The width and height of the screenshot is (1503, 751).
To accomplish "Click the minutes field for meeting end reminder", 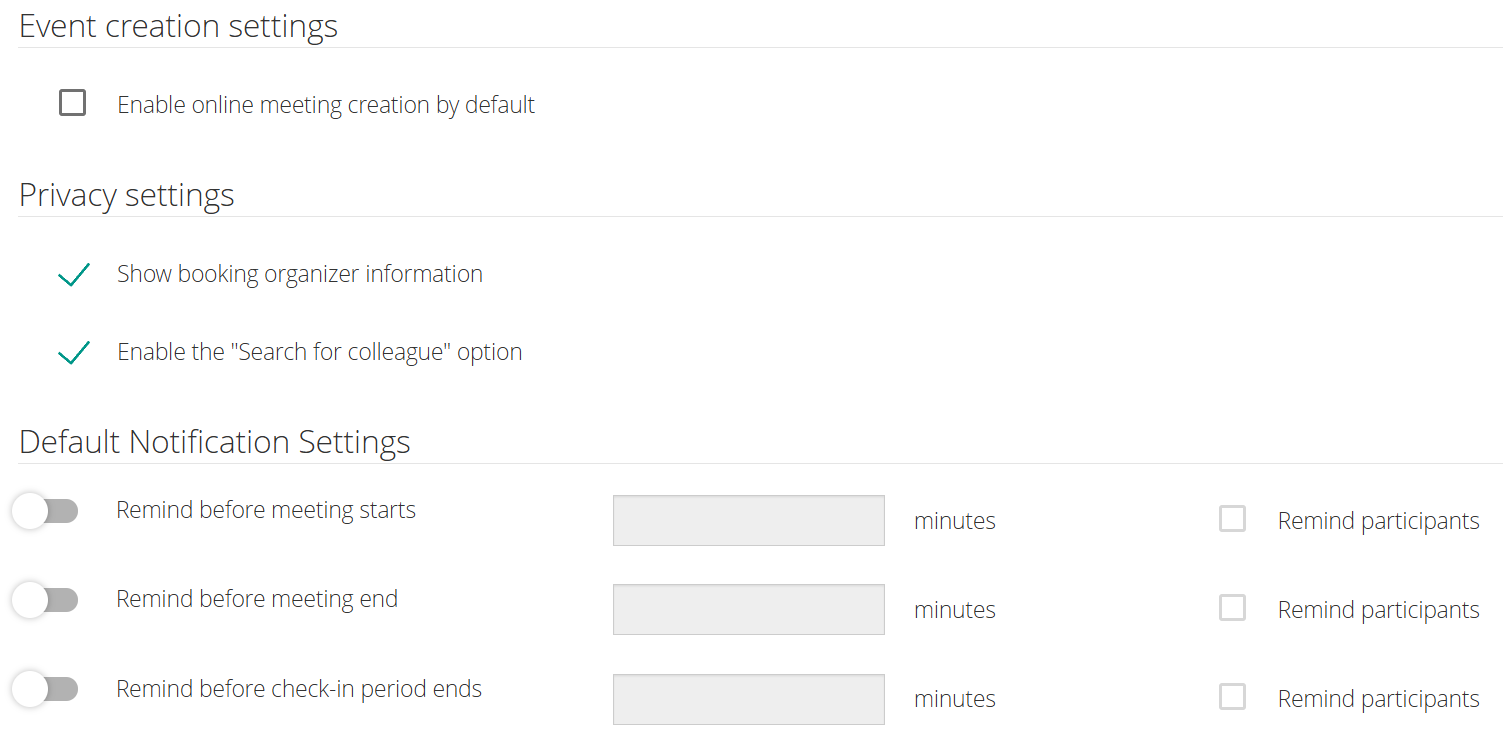I will [748, 609].
